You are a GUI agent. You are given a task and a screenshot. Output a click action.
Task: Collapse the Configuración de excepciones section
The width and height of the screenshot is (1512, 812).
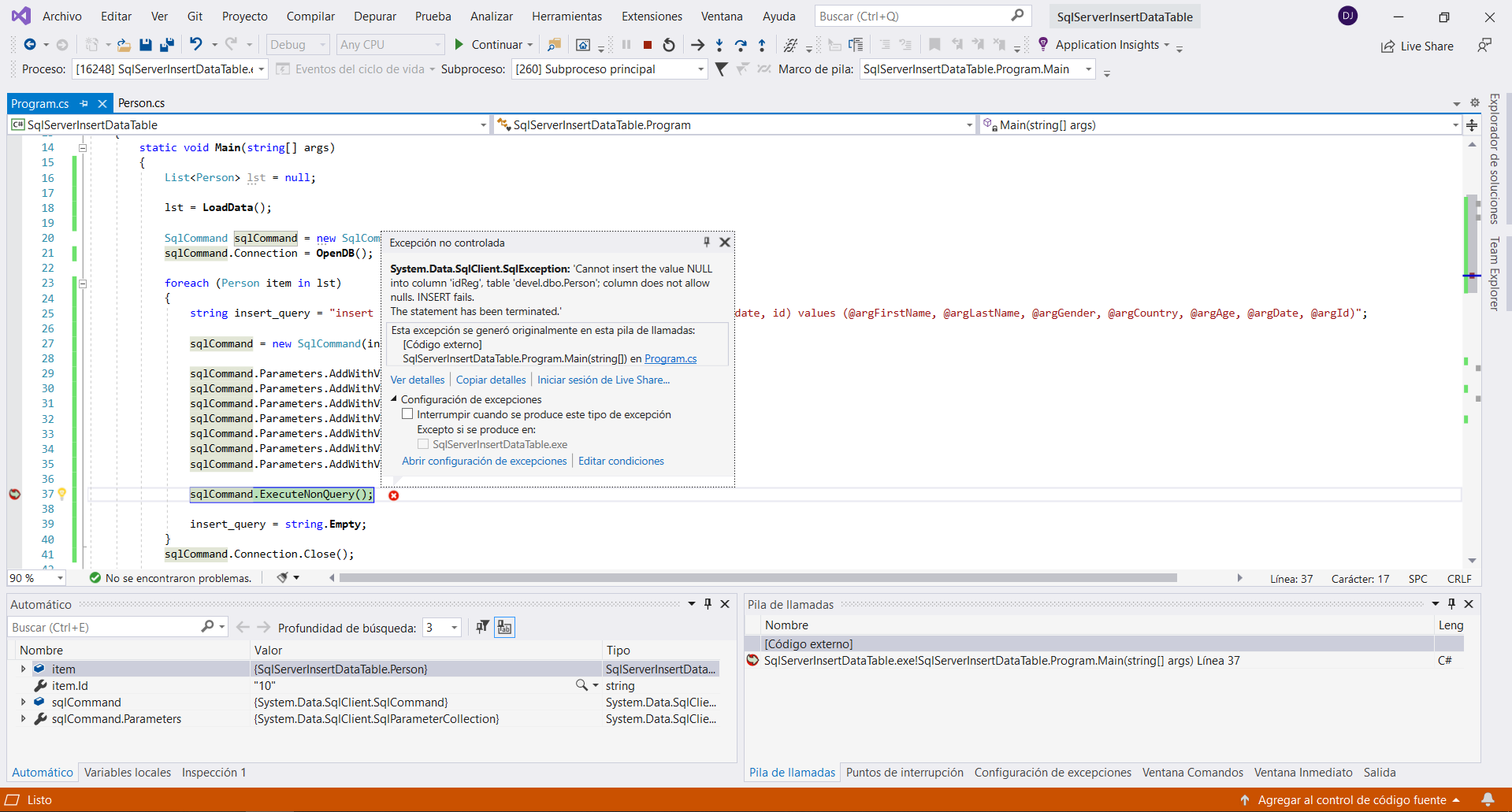click(x=394, y=399)
